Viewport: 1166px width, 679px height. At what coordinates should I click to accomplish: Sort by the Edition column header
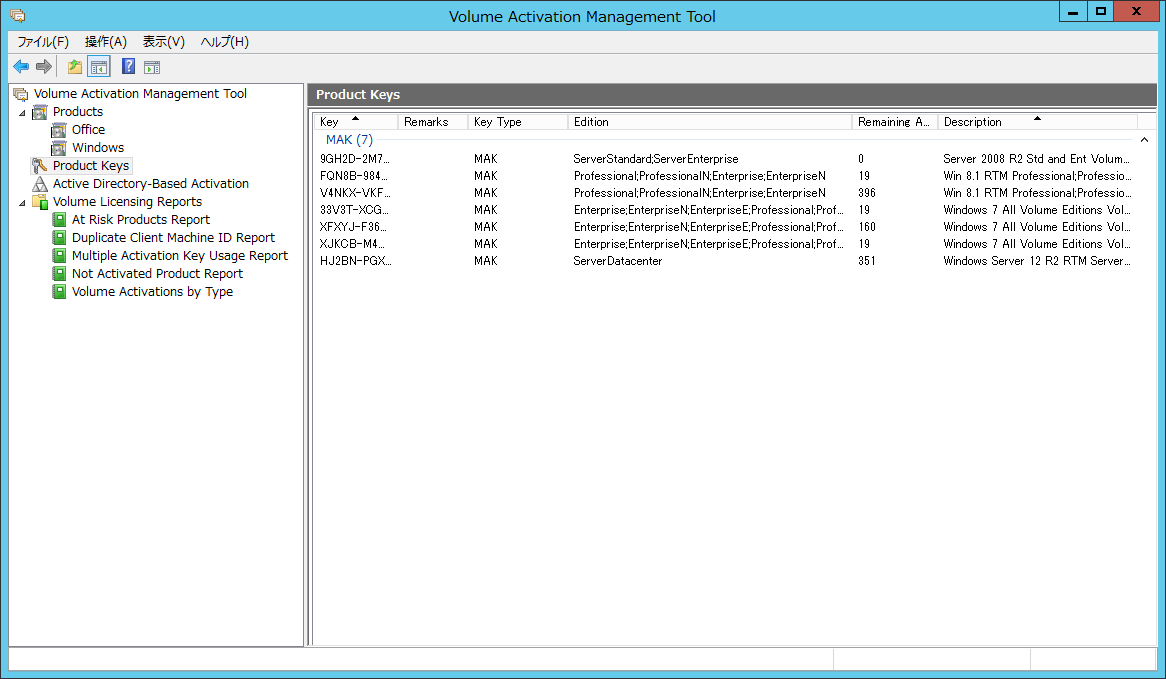(709, 122)
